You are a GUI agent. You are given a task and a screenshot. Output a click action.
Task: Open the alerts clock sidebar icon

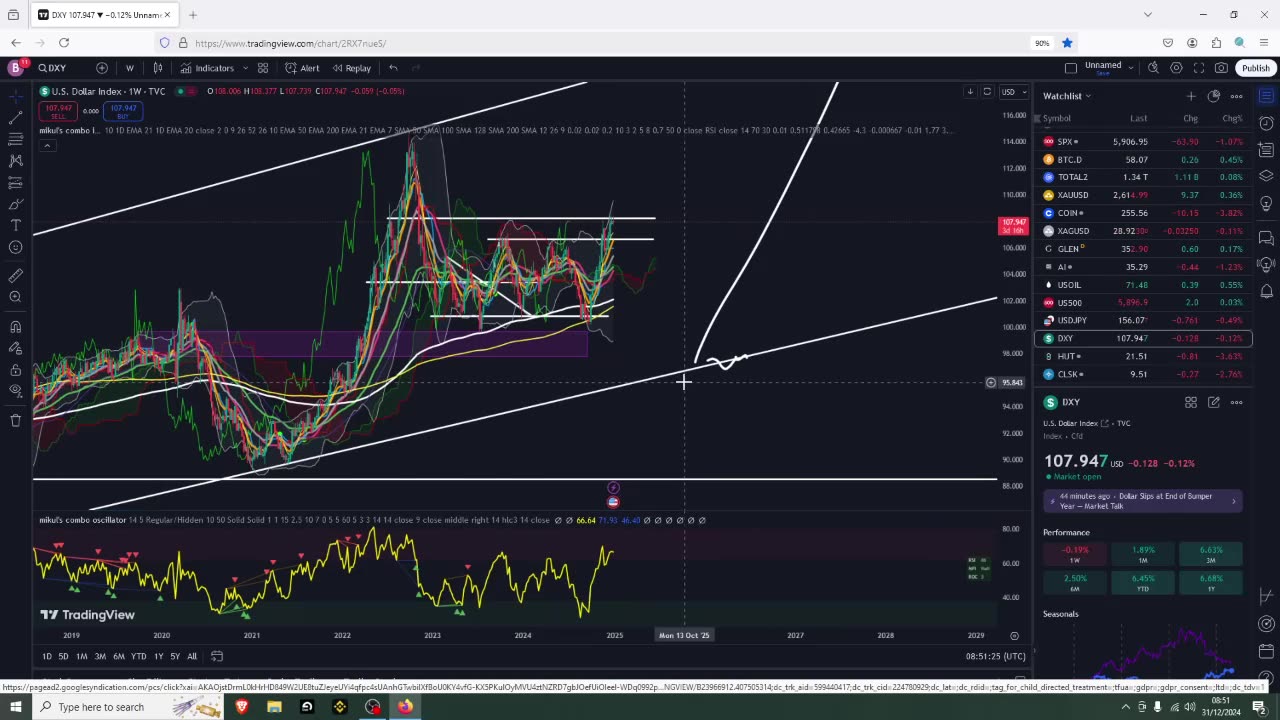[x=1266, y=124]
